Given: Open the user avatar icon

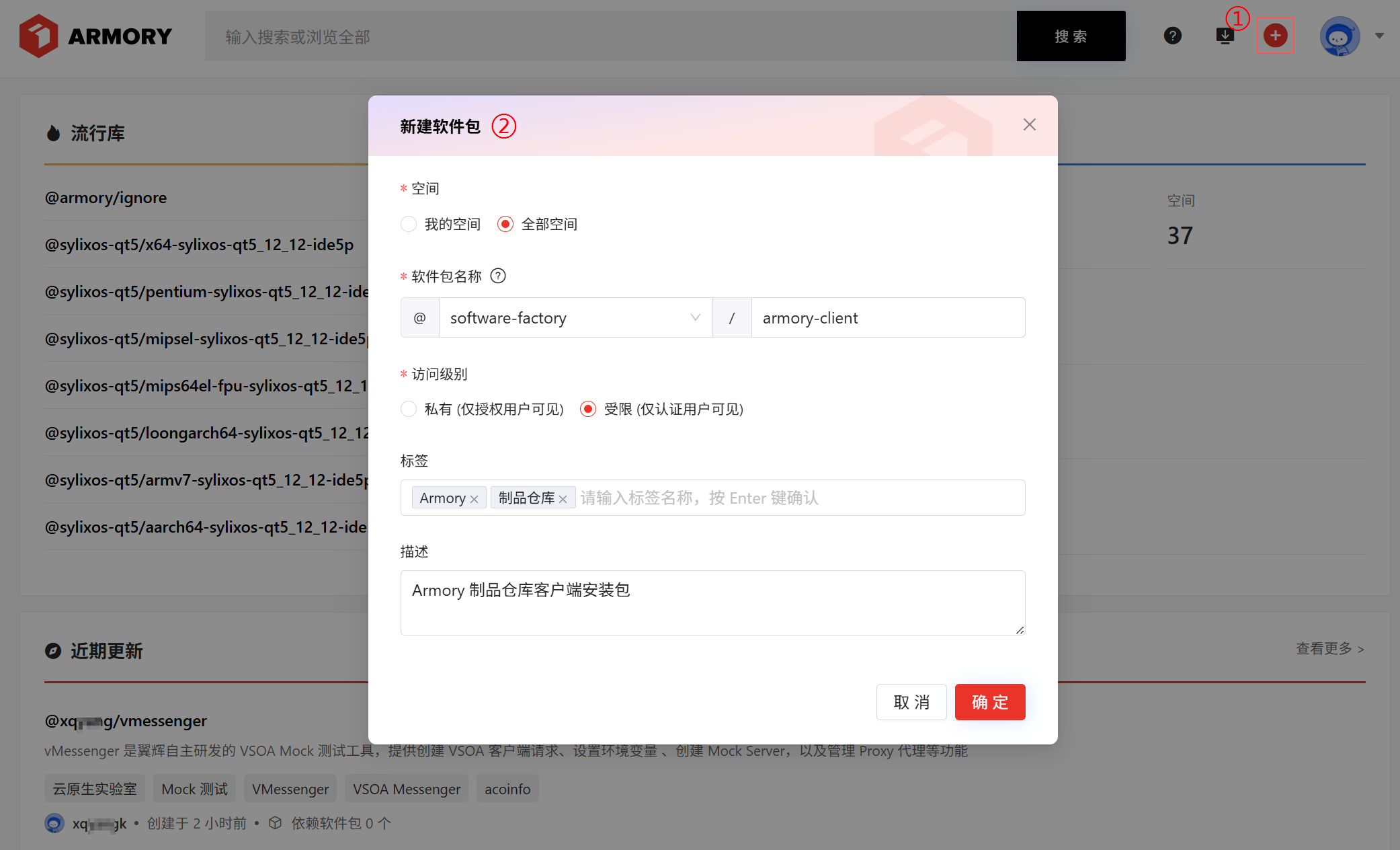Looking at the screenshot, I should [1340, 36].
